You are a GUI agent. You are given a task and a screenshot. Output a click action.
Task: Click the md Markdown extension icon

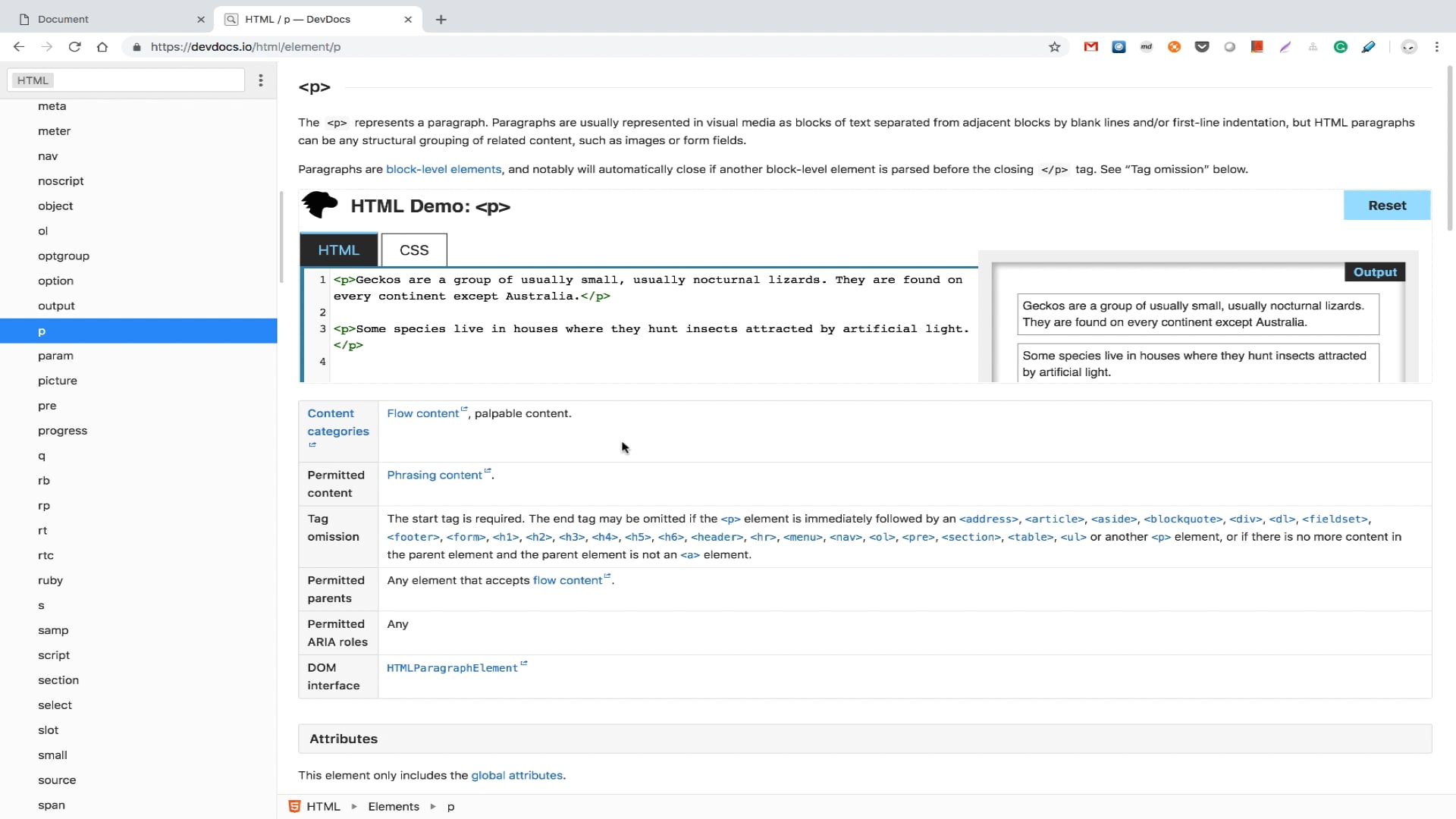(1147, 47)
